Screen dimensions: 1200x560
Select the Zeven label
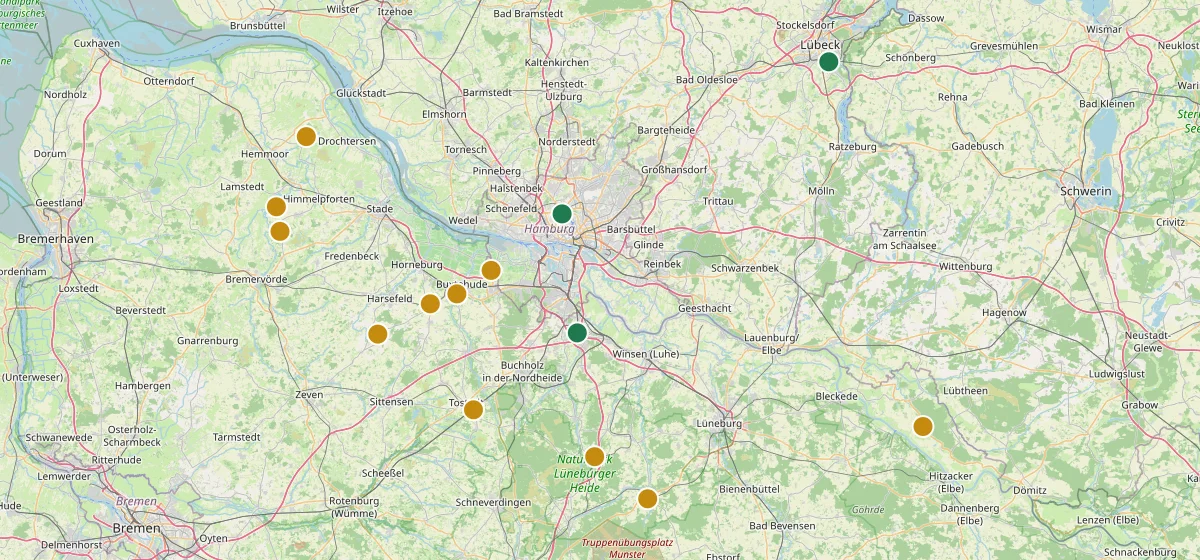point(309,395)
